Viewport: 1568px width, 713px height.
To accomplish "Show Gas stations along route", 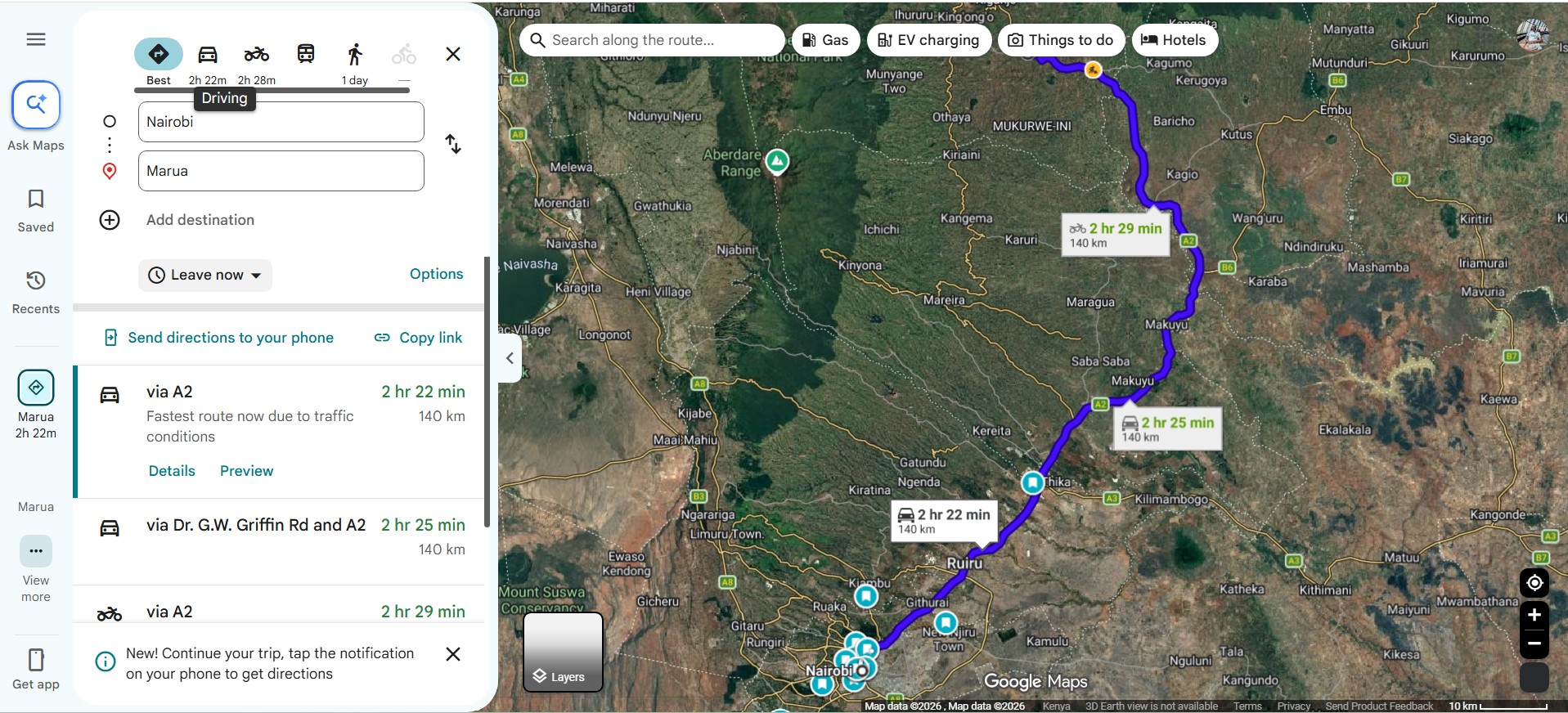I will 825,40.
